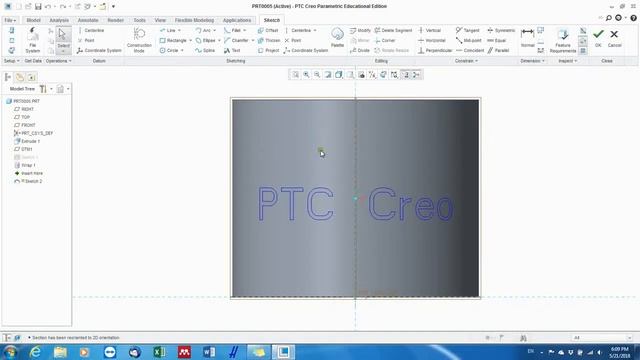Select Wrap 1 in model tree

click(x=25, y=165)
